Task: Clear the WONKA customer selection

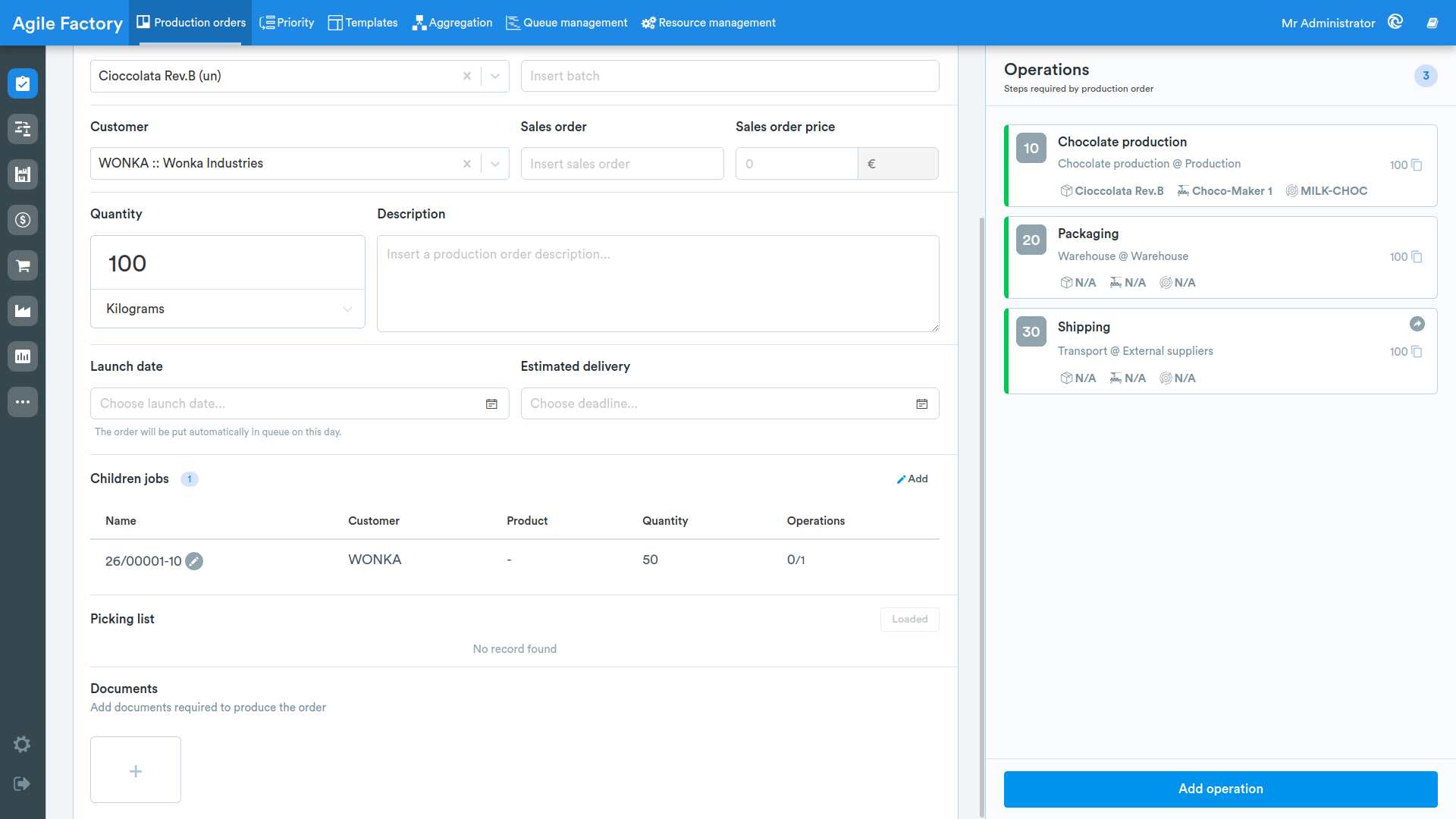Action: click(x=467, y=164)
